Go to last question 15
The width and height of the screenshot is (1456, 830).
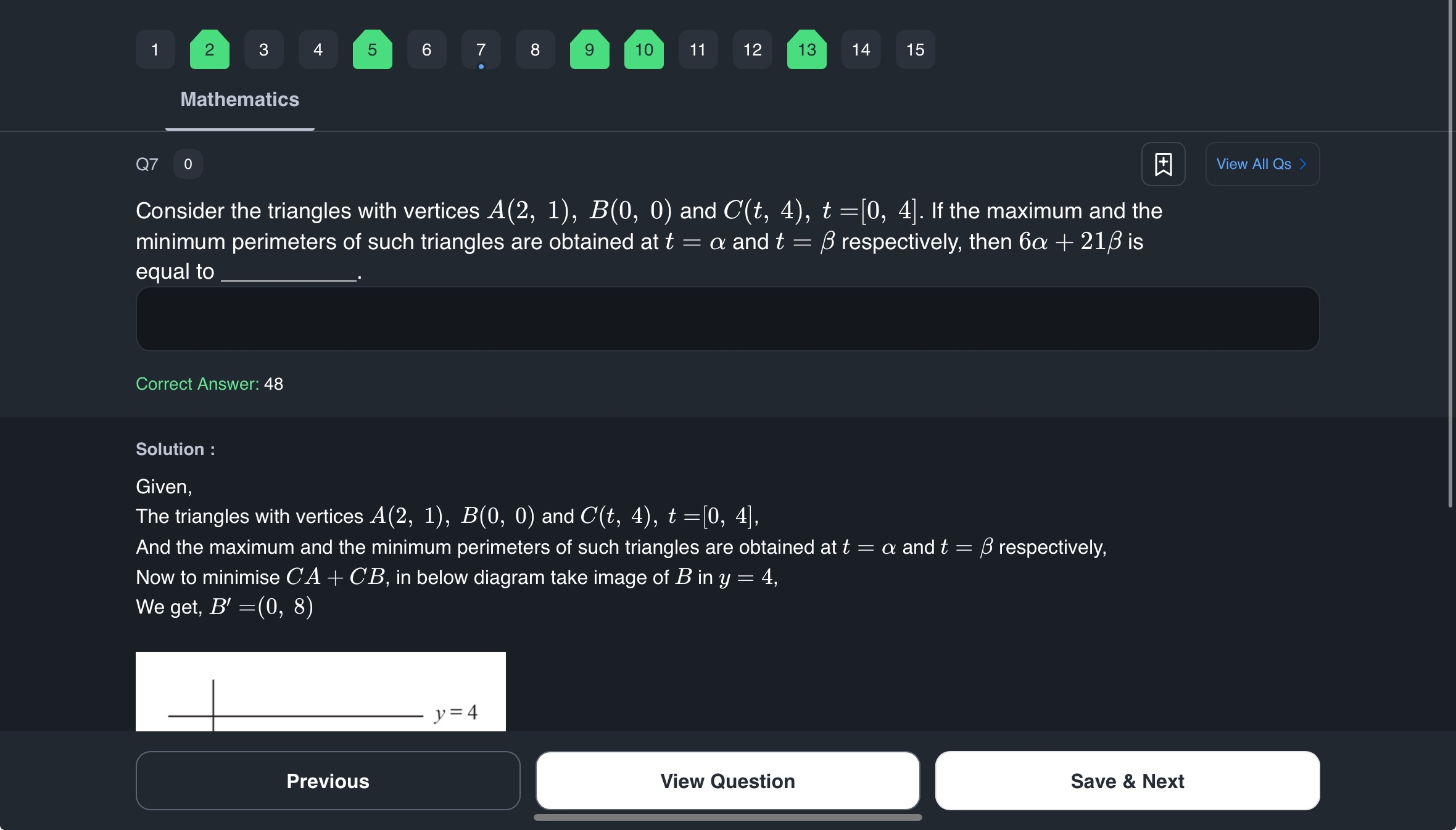pyautogui.click(x=915, y=49)
